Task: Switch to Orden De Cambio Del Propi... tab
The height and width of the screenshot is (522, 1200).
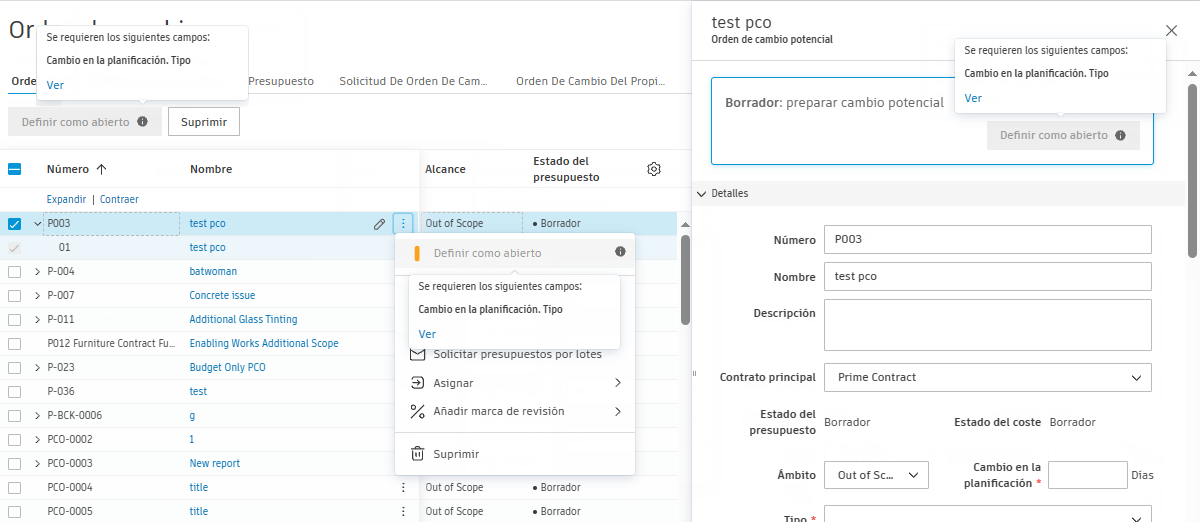Action: [583, 81]
